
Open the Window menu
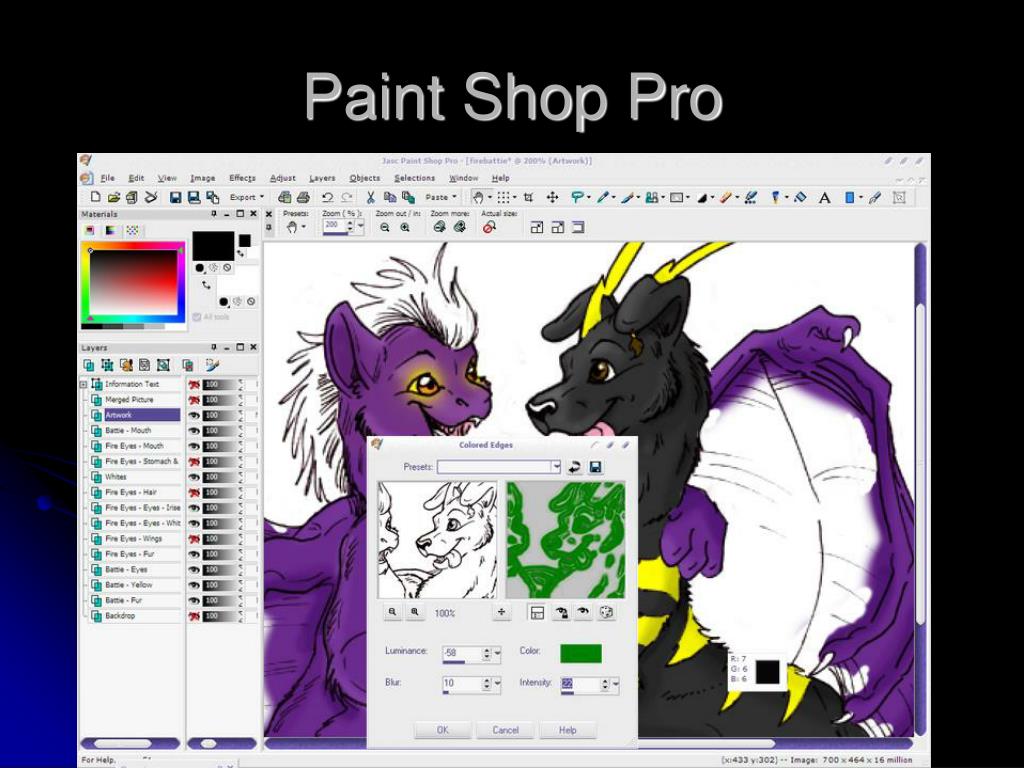pyautogui.click(x=463, y=178)
